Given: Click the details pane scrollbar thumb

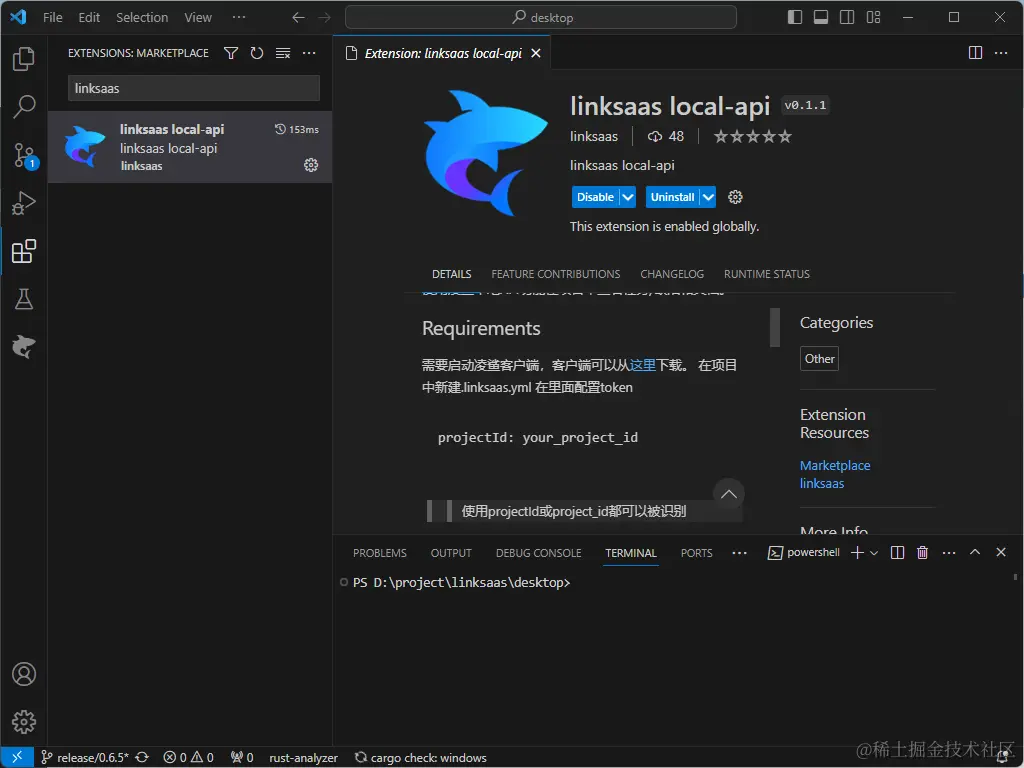Looking at the screenshot, I should point(775,327).
